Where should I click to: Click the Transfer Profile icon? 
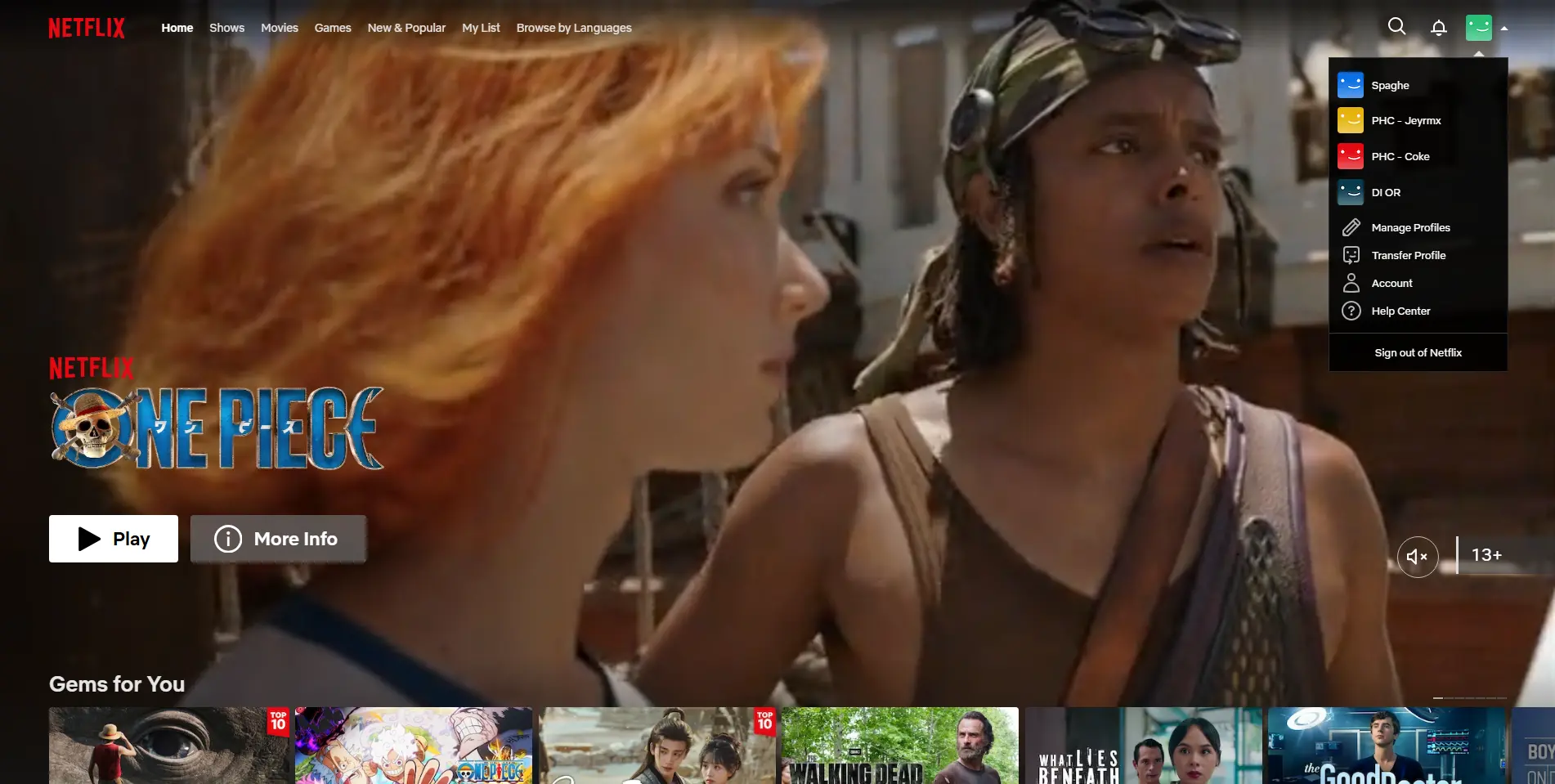pyautogui.click(x=1351, y=255)
